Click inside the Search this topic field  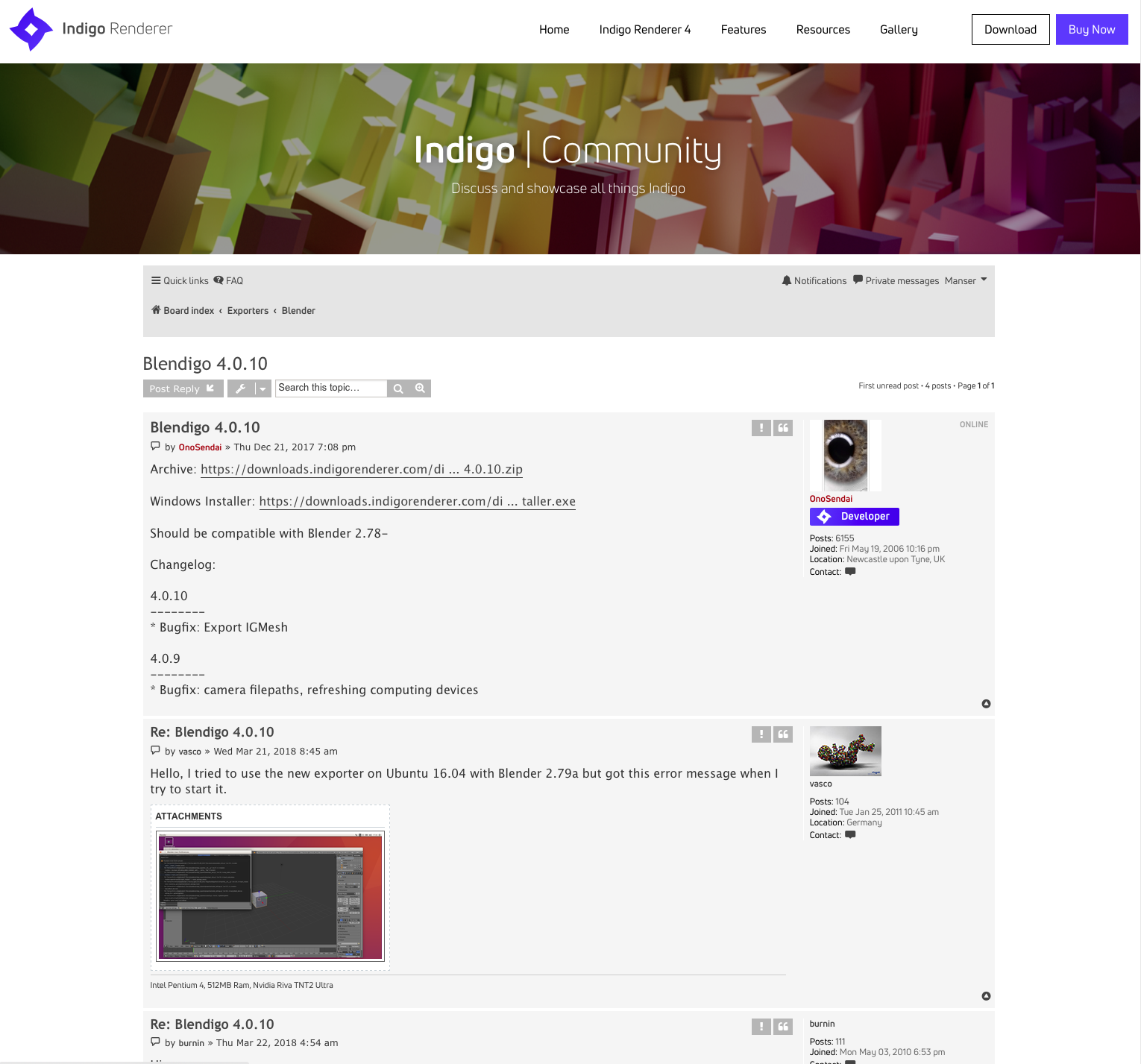pos(330,388)
